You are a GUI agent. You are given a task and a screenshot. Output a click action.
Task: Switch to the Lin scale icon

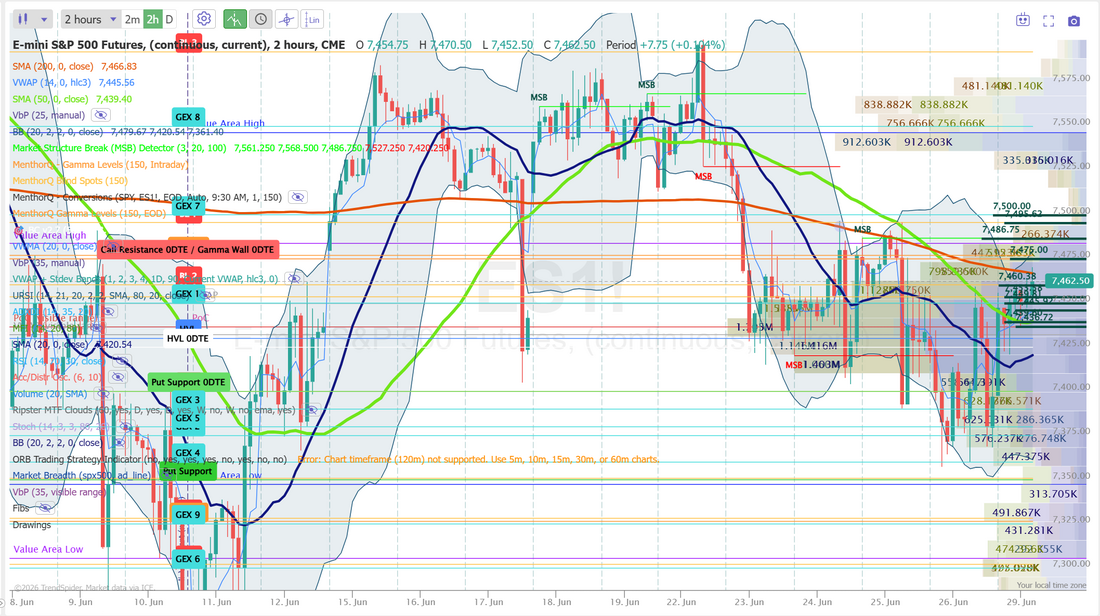312,19
